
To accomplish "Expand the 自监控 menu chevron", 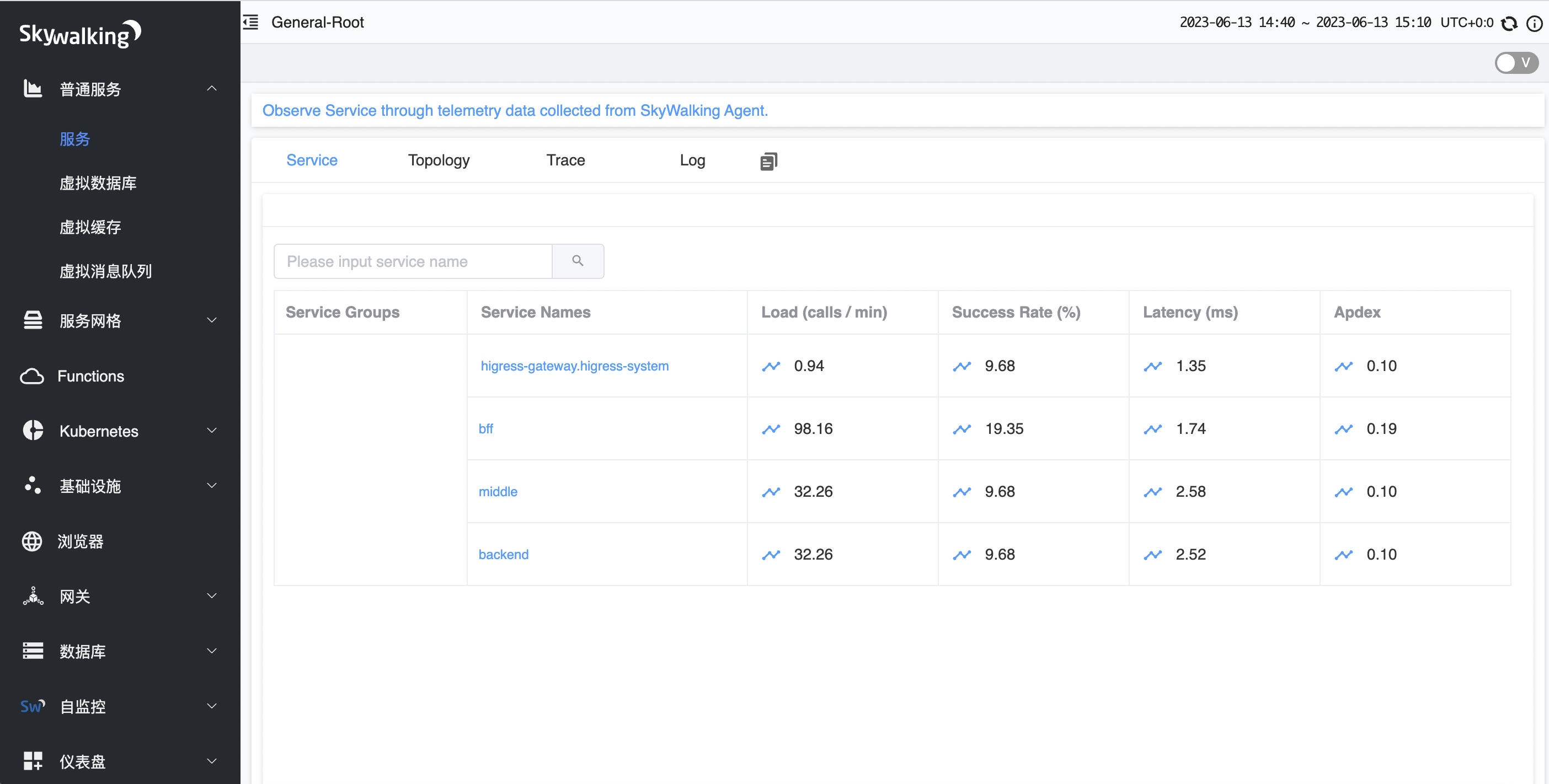I will [x=212, y=706].
